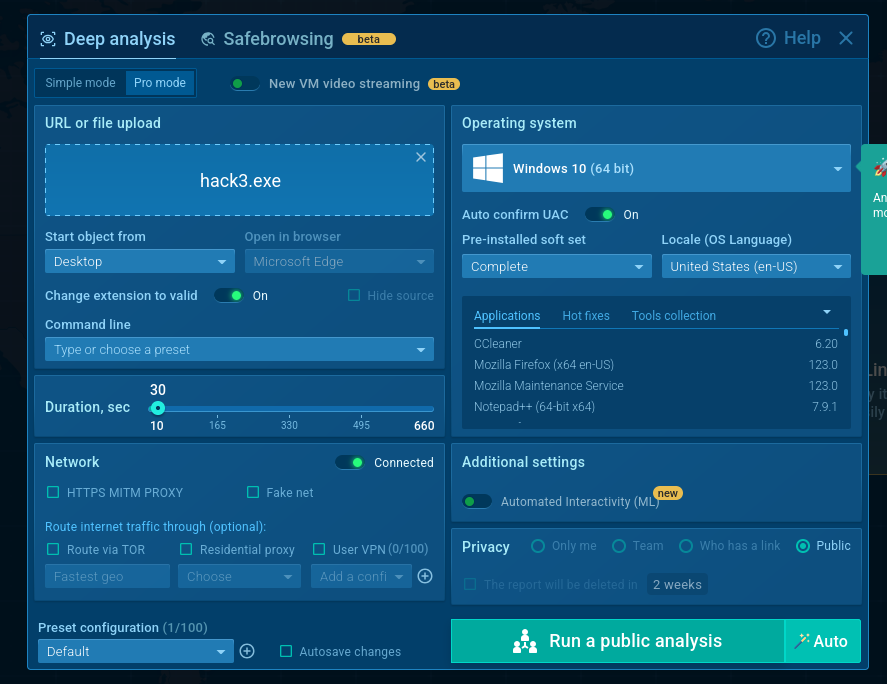Toggle New VM video streaming switch
Screen dimensions: 887x684
(244, 84)
